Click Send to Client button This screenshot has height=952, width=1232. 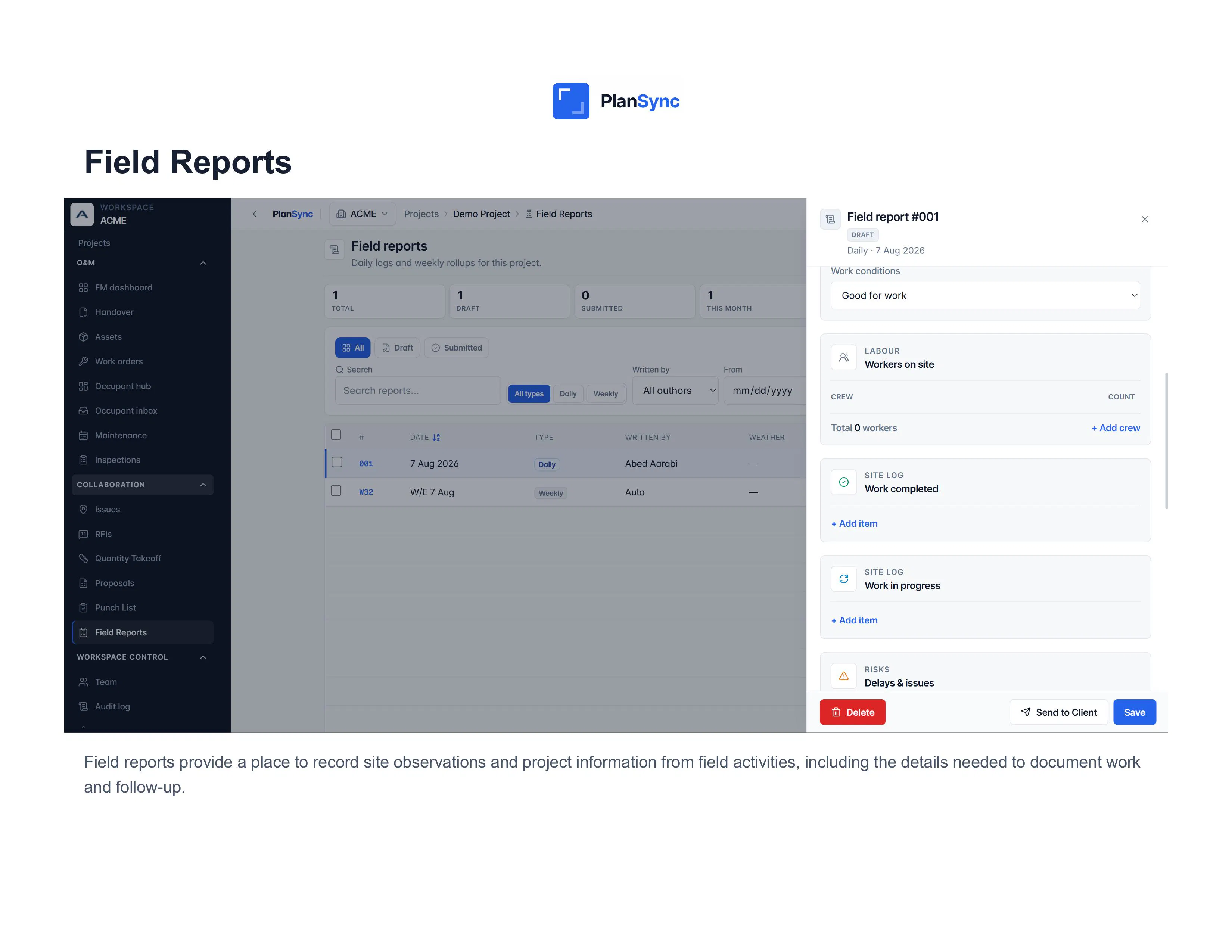pos(1059,712)
